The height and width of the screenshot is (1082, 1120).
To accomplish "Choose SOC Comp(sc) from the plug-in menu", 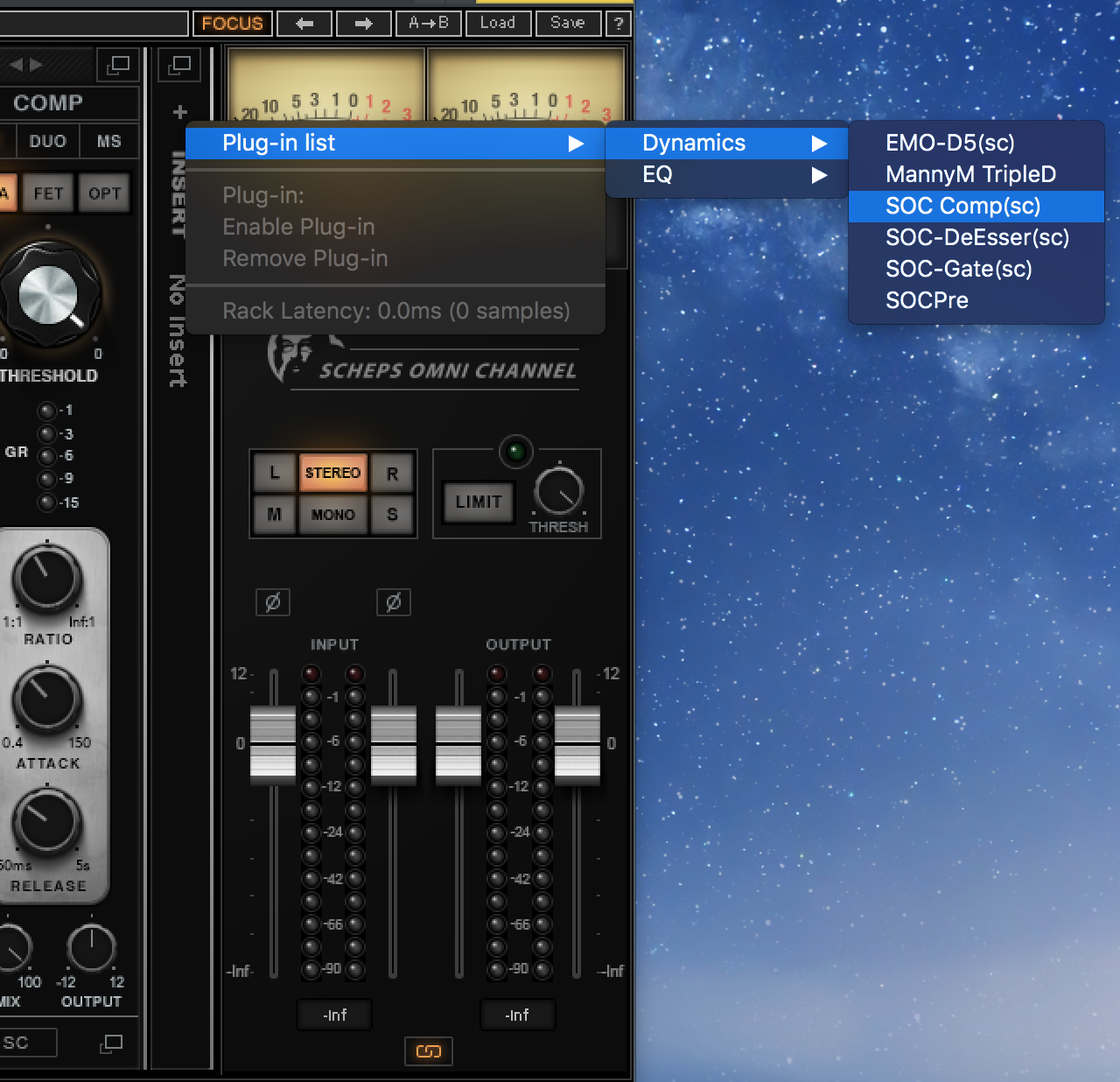I will (x=976, y=206).
